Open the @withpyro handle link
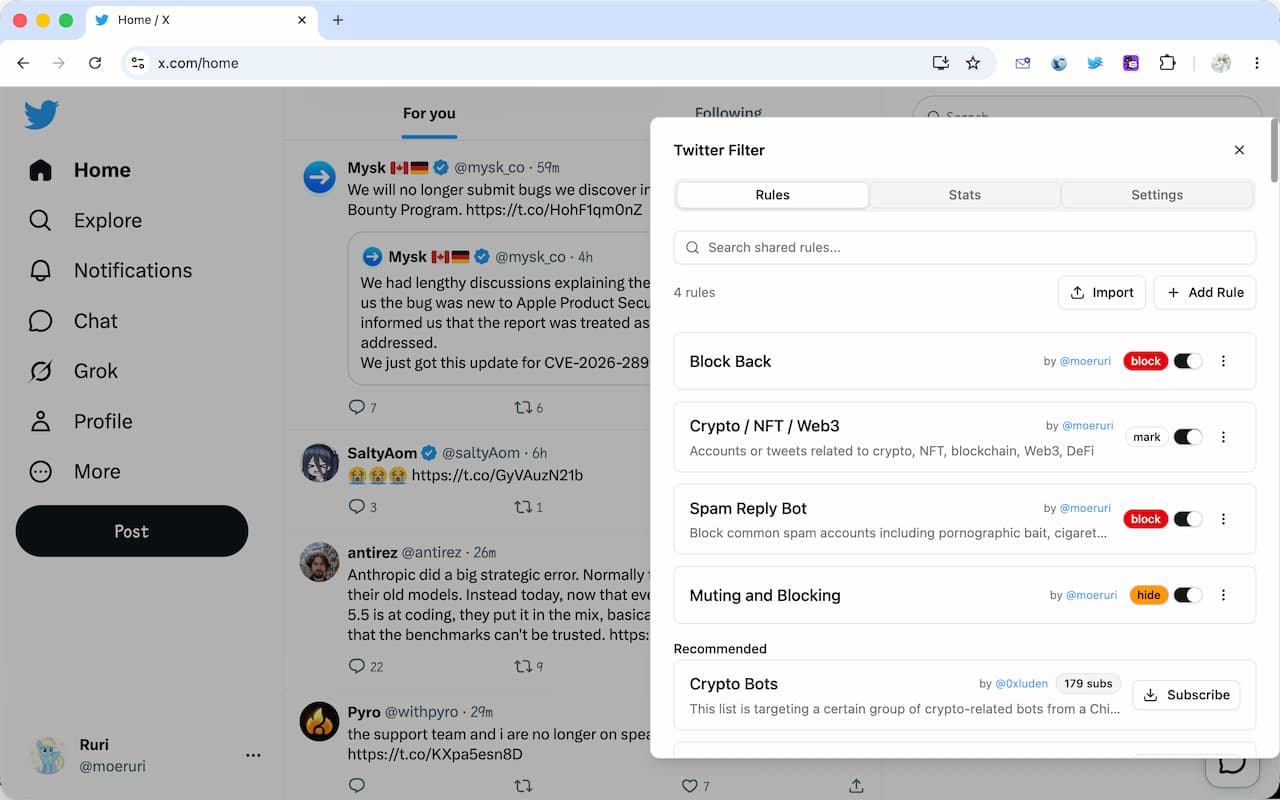The width and height of the screenshot is (1280, 800). tap(421, 712)
